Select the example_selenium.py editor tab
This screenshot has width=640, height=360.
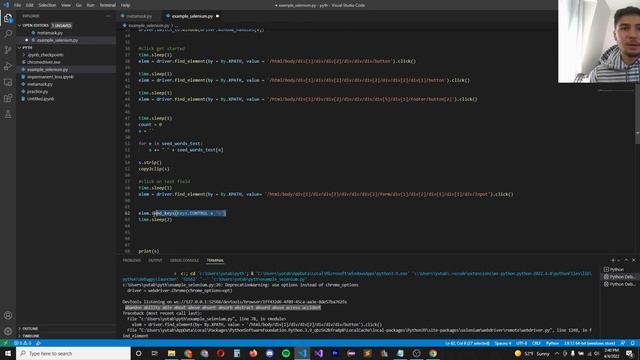coord(192,16)
